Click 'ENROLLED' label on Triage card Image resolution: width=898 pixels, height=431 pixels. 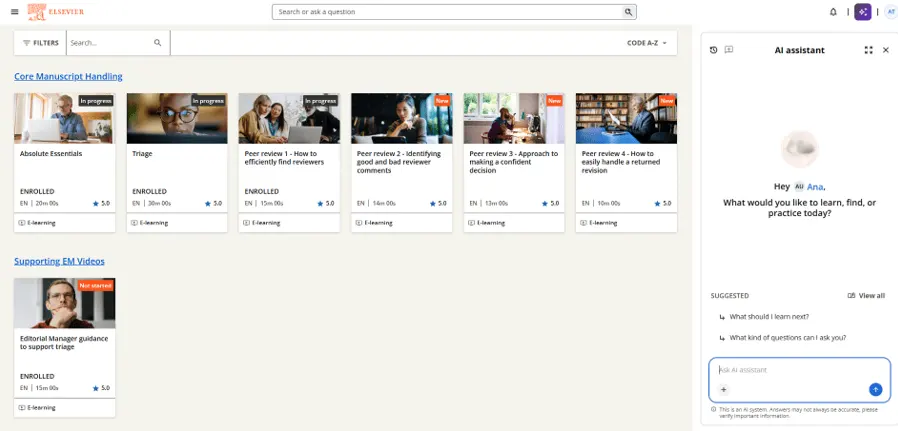coord(149,191)
